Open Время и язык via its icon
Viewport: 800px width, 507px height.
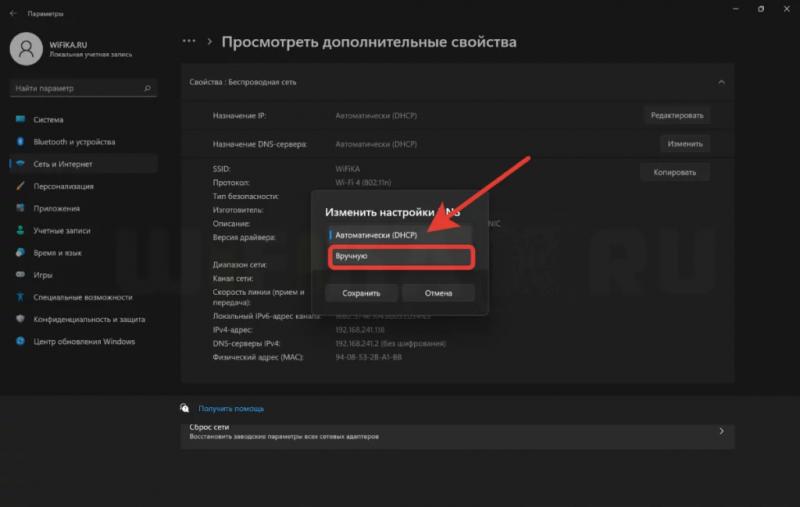point(21,252)
